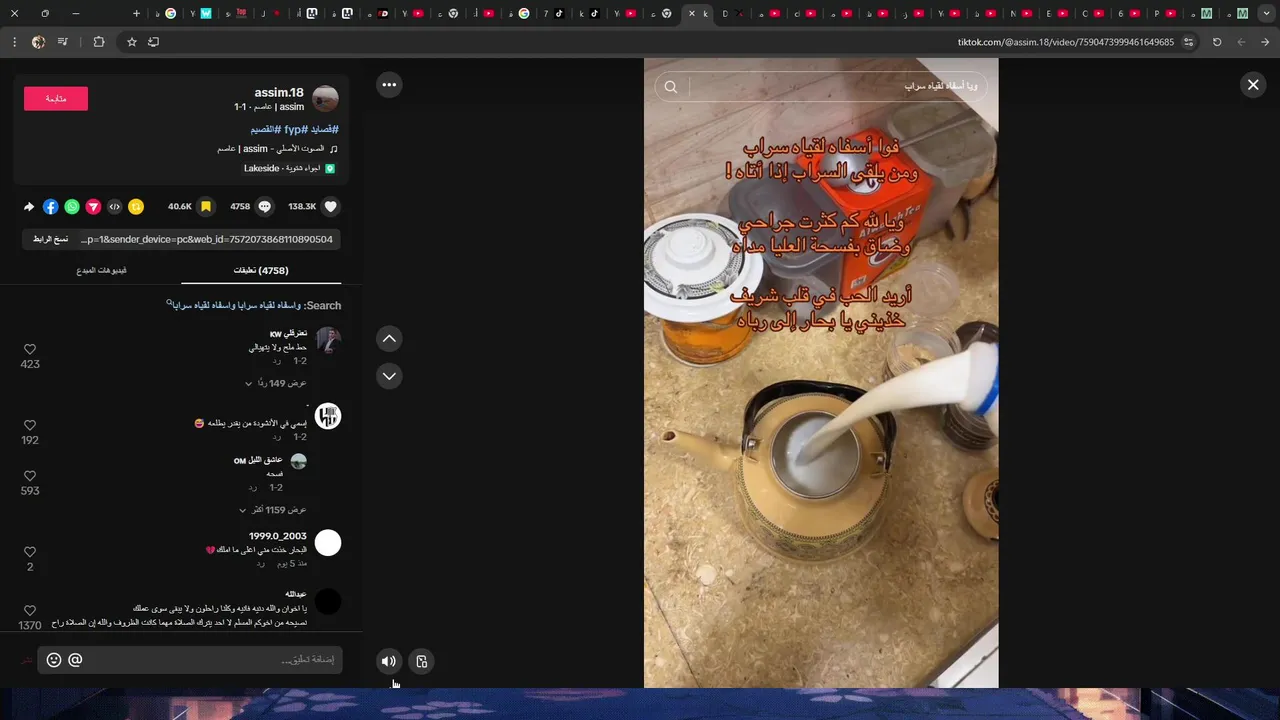Open a new browser tab
This screenshot has width=1280, height=720.
(136, 14)
